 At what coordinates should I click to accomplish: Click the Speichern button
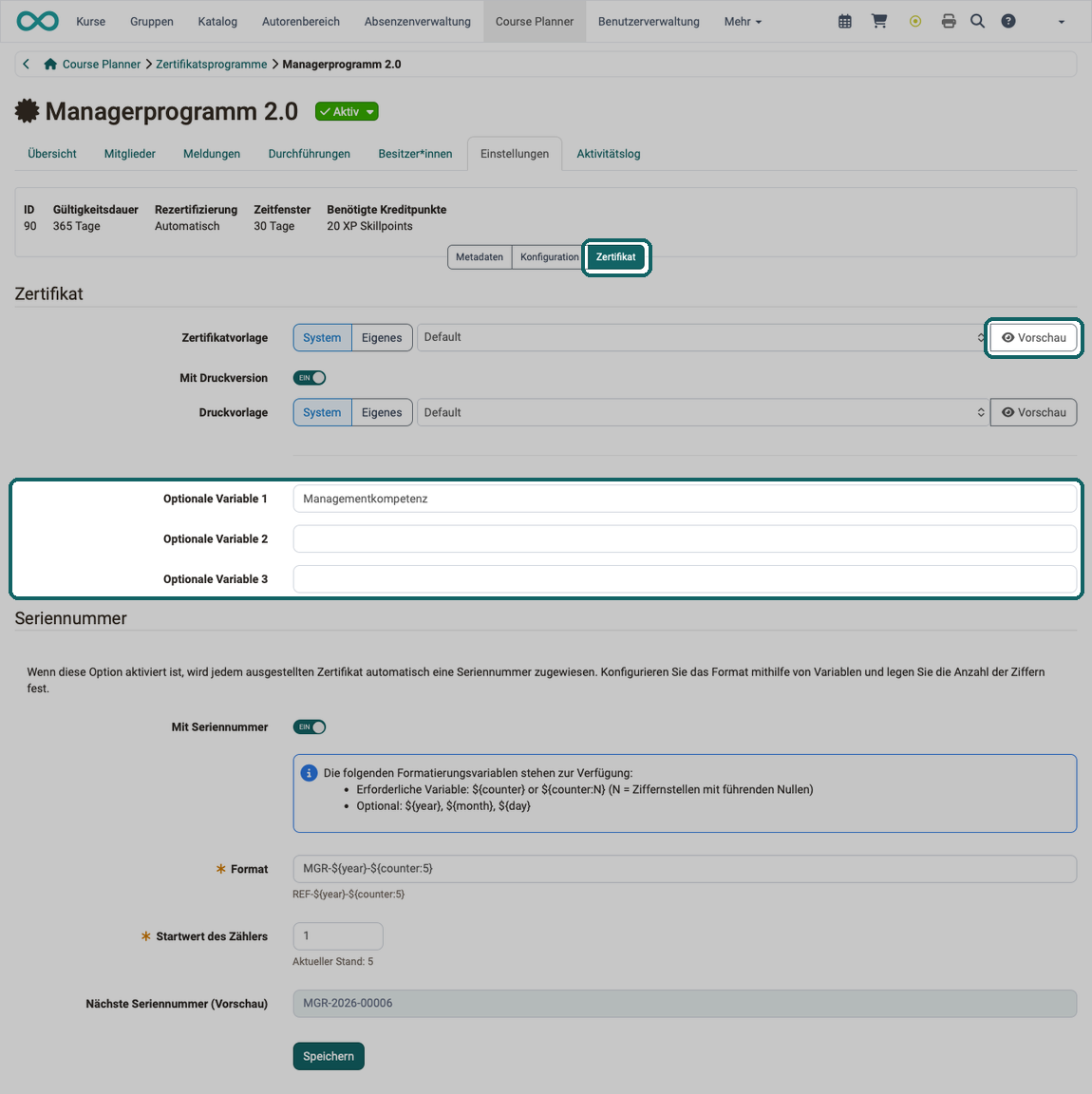(329, 1056)
